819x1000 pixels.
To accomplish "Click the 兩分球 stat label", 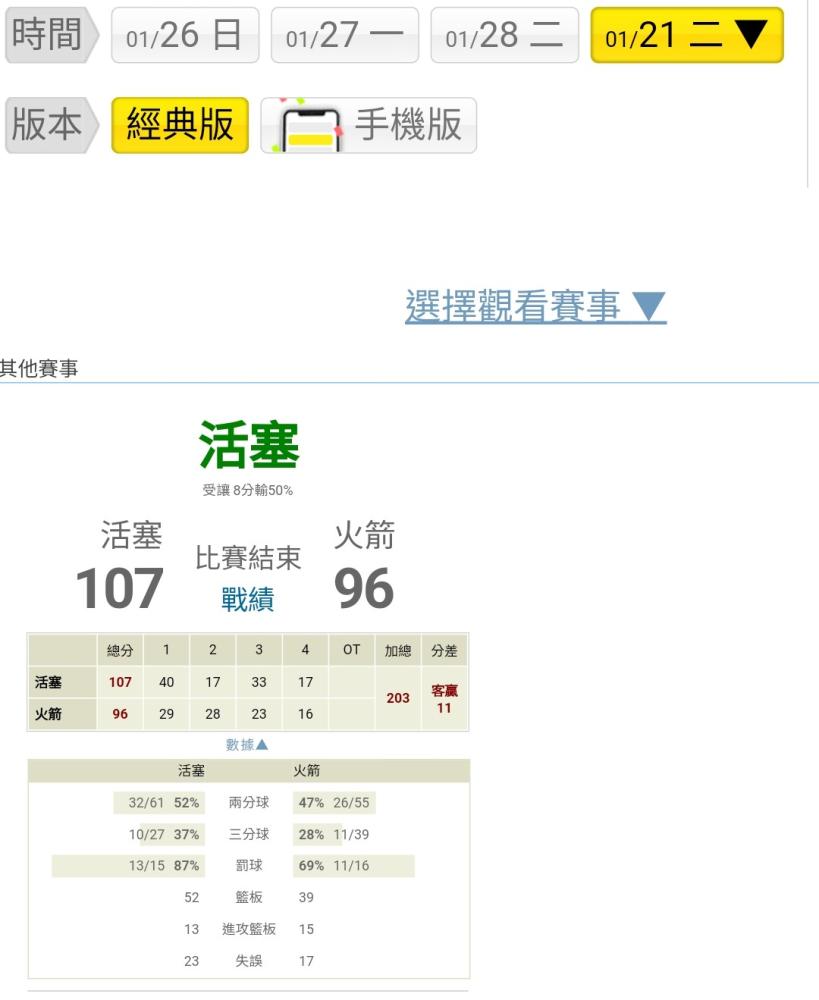I will tap(249, 802).
